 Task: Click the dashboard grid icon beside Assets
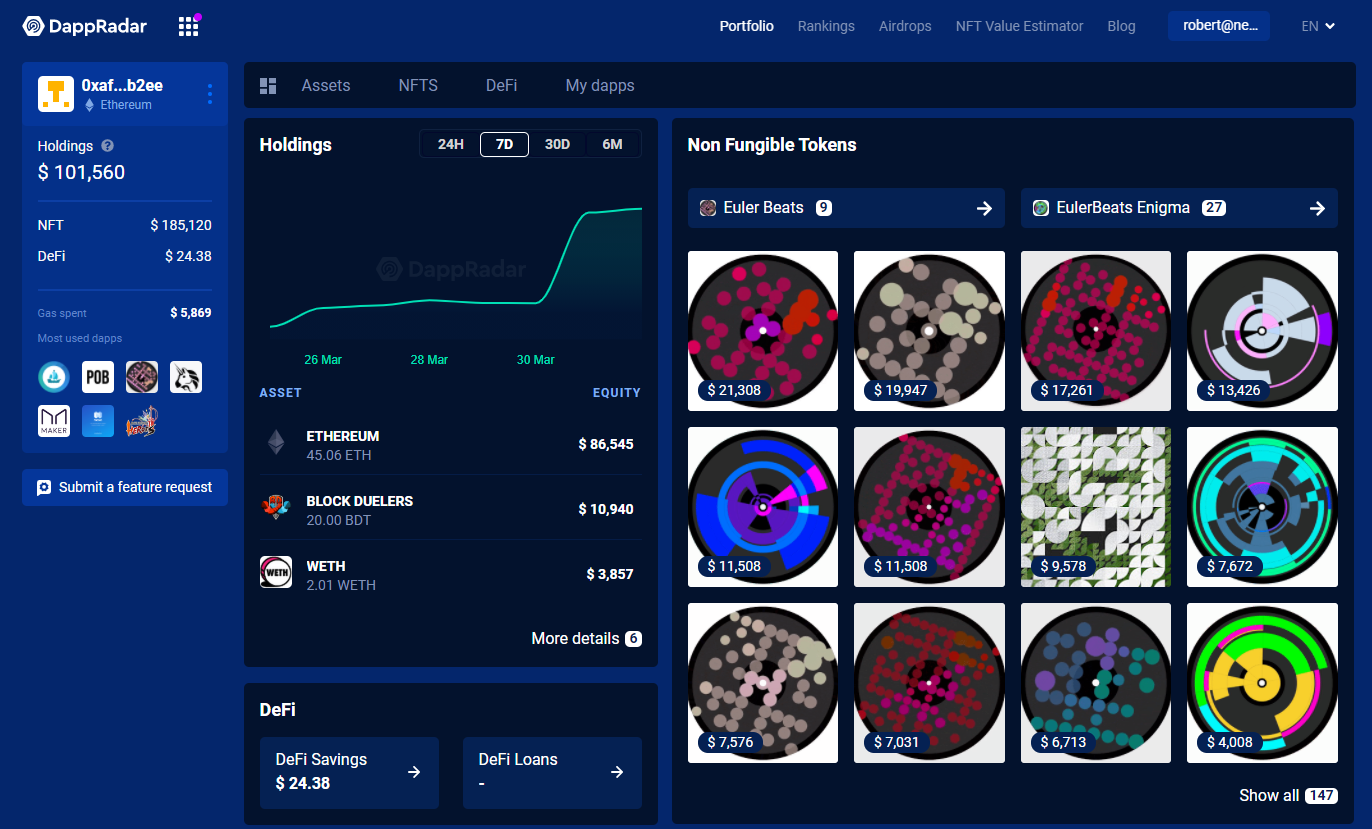(268, 86)
